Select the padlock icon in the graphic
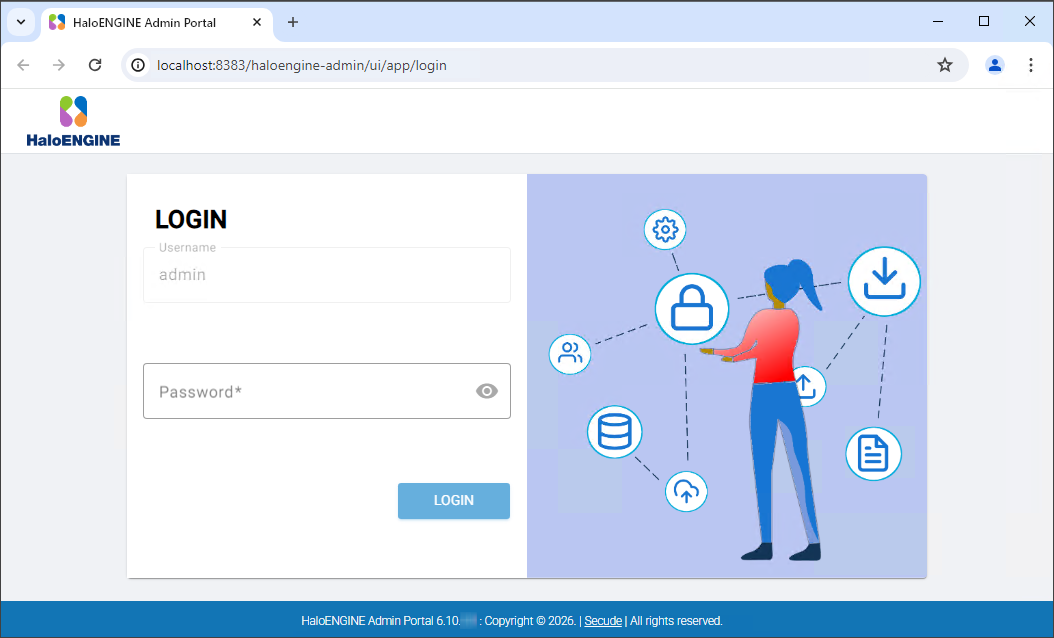 tap(691, 308)
